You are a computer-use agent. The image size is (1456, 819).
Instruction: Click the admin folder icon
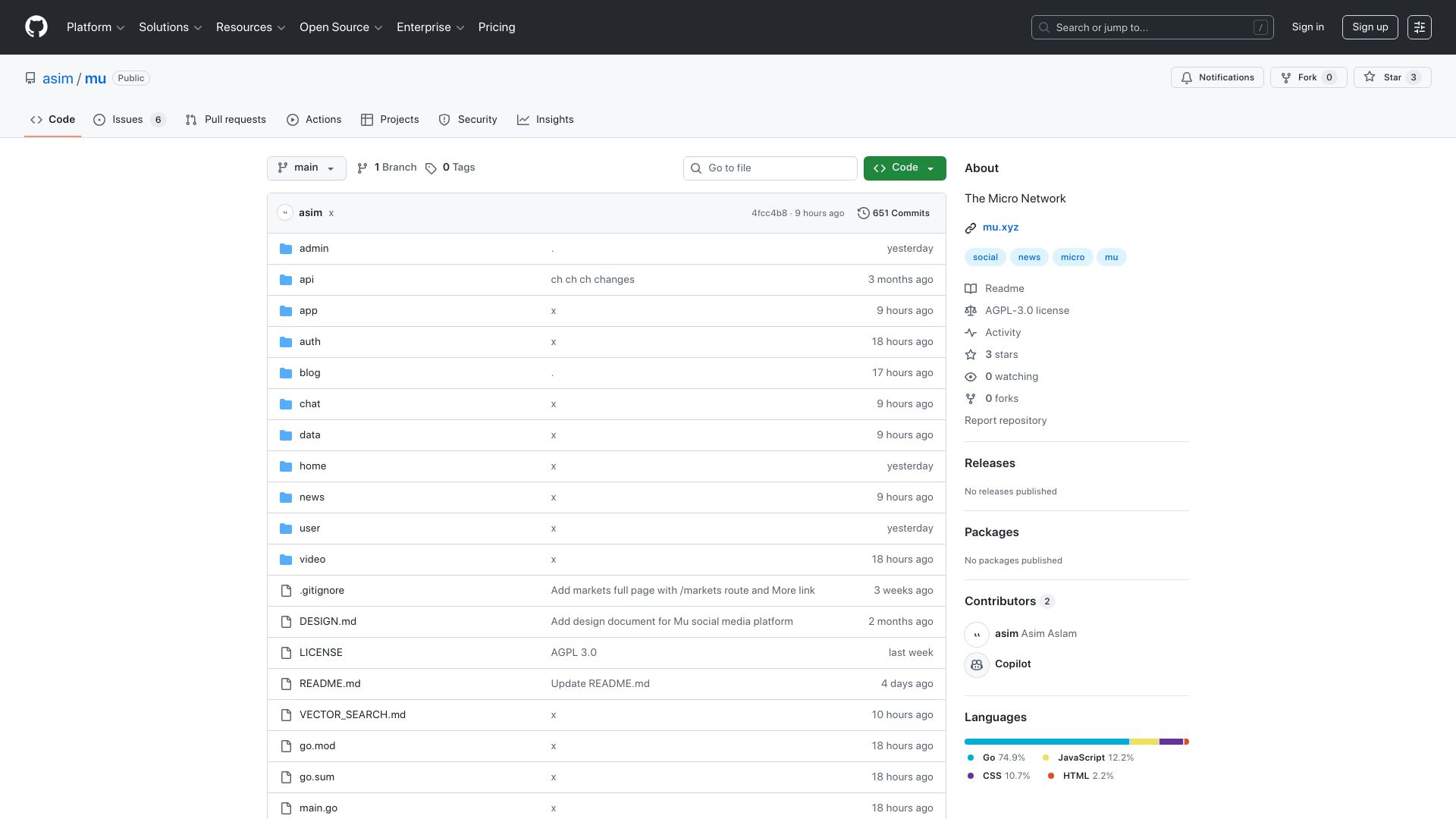tap(286, 249)
